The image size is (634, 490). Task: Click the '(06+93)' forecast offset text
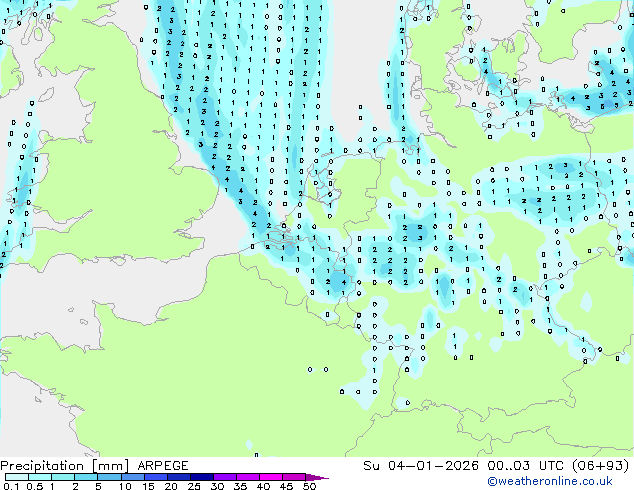601,466
